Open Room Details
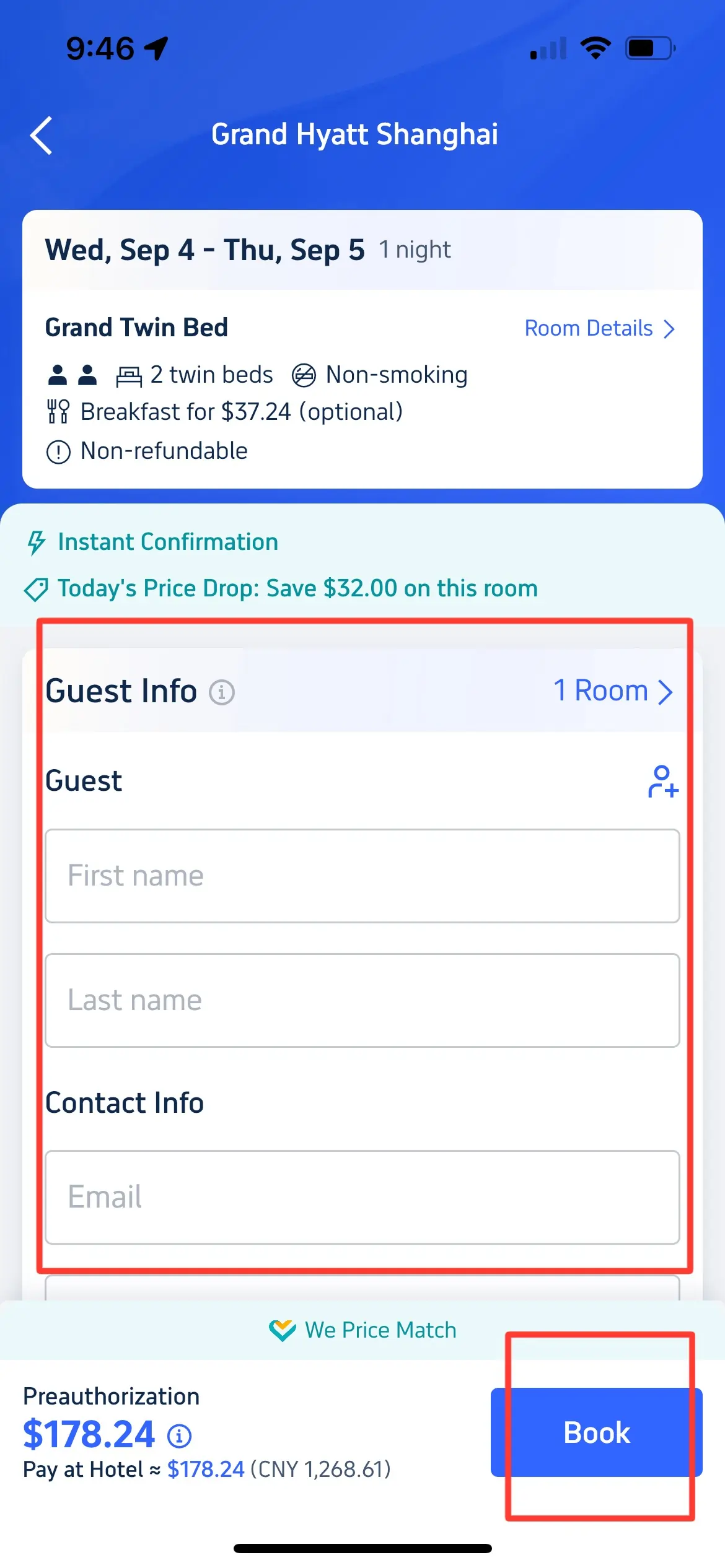This screenshot has height=1568, width=725. click(x=589, y=328)
